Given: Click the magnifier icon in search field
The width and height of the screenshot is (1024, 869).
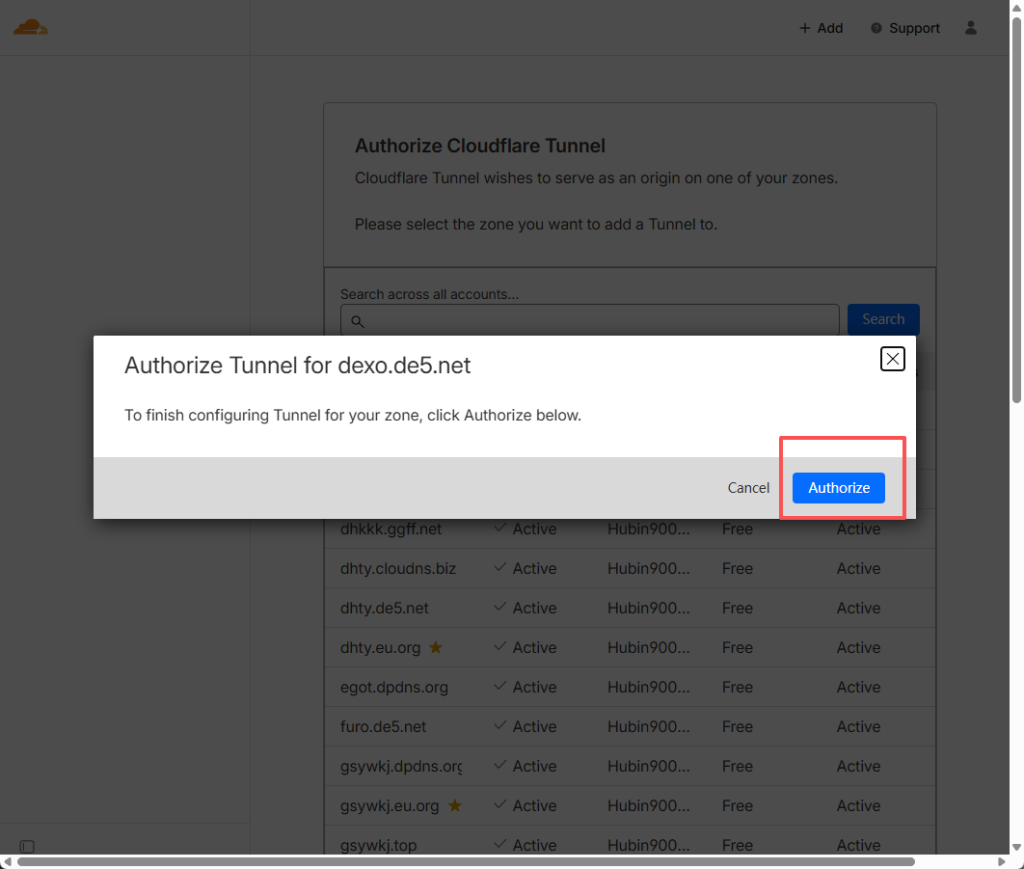Looking at the screenshot, I should pyautogui.click(x=357, y=321).
